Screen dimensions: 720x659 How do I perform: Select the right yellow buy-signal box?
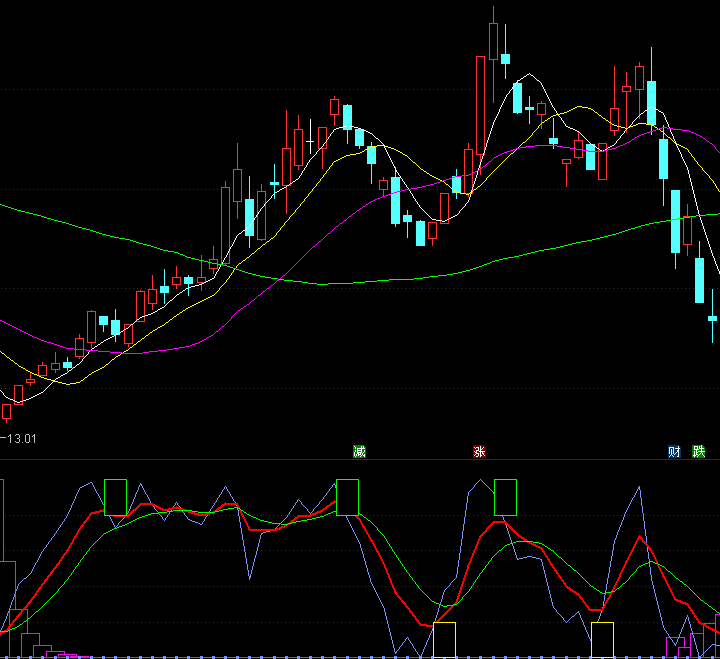602,640
